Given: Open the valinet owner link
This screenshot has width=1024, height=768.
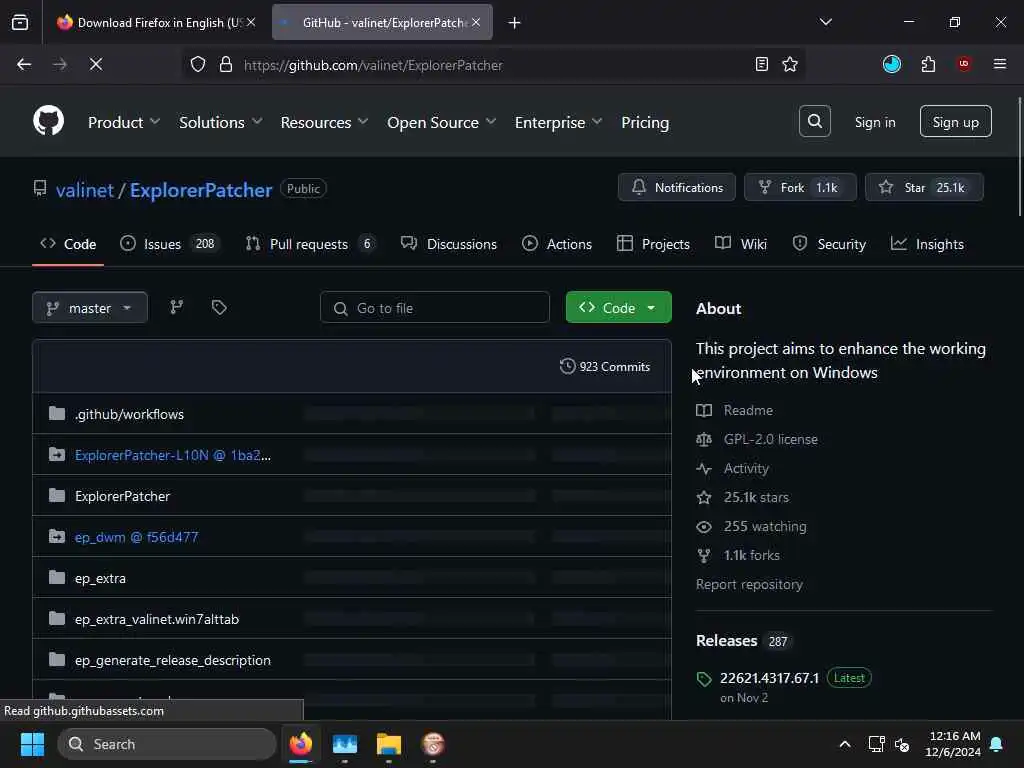Looking at the screenshot, I should (85, 190).
